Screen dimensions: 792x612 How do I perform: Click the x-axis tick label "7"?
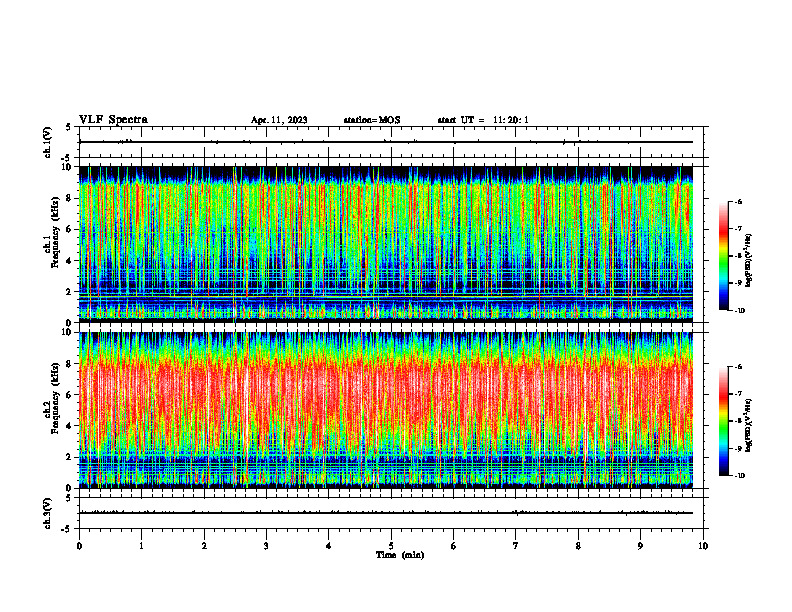tap(516, 546)
